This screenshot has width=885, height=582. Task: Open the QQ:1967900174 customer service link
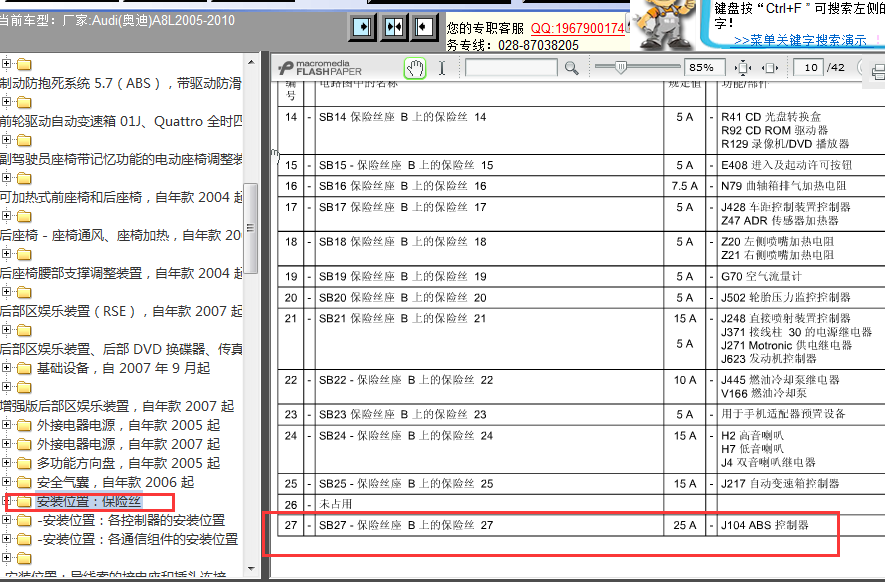(577, 28)
